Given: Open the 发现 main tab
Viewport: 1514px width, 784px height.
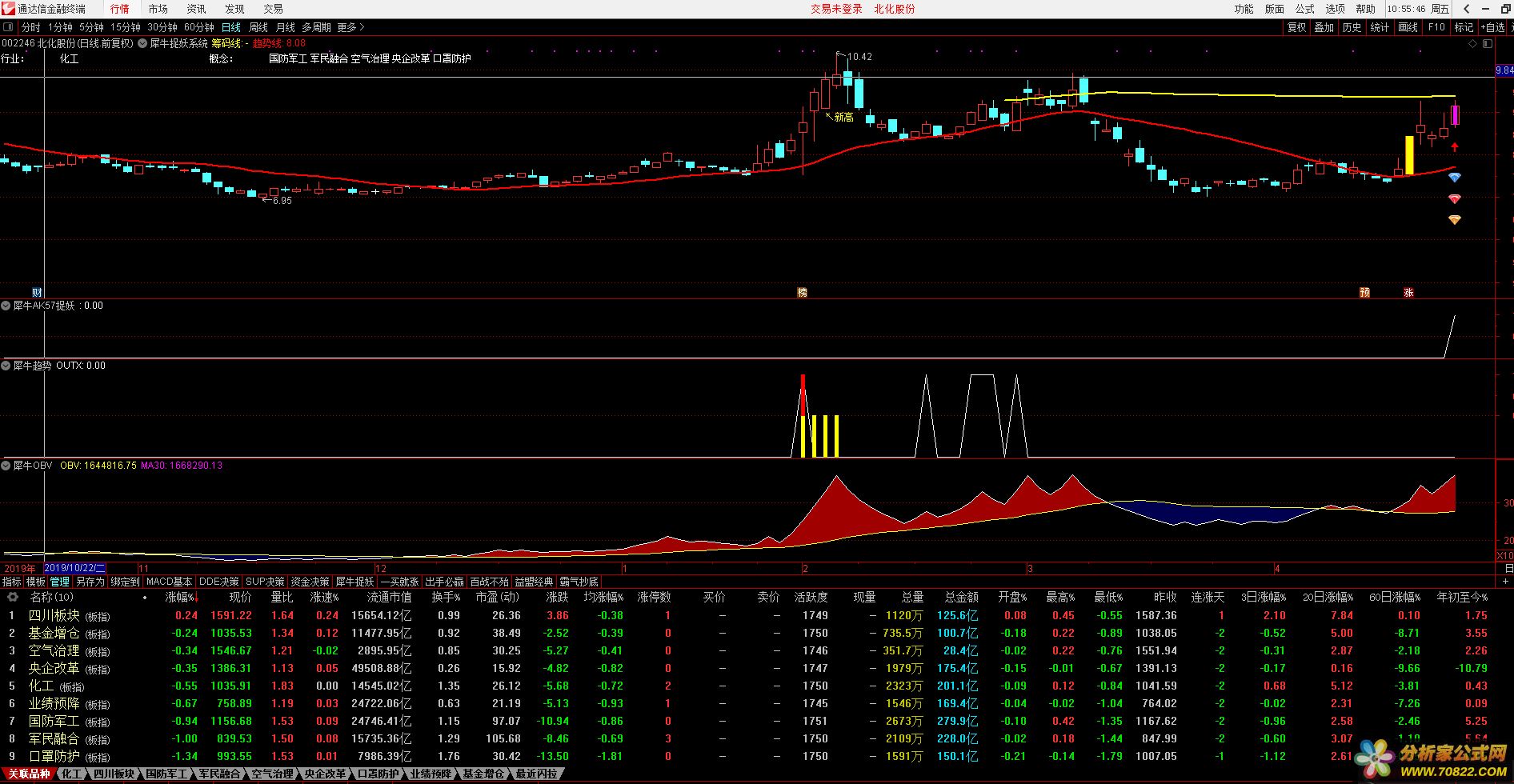Looking at the screenshot, I should pos(234,9).
